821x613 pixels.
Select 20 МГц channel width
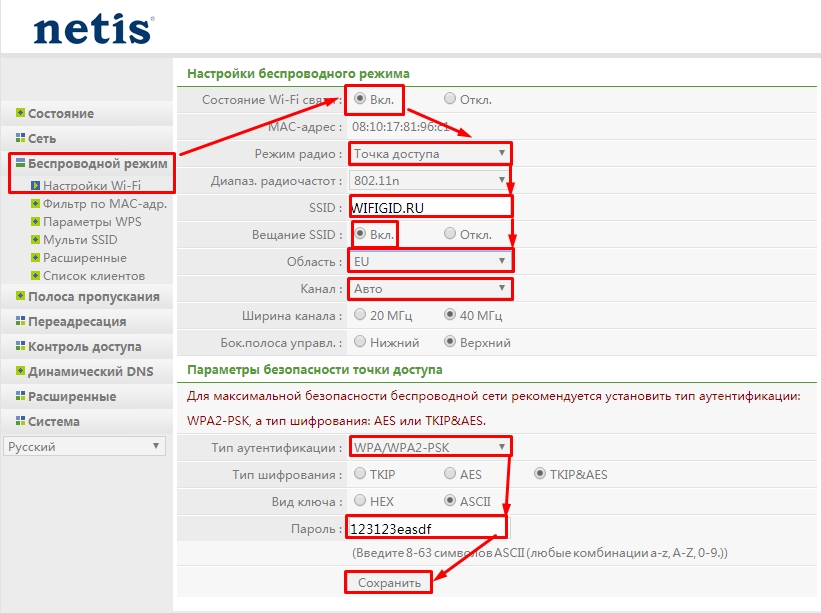click(x=361, y=315)
